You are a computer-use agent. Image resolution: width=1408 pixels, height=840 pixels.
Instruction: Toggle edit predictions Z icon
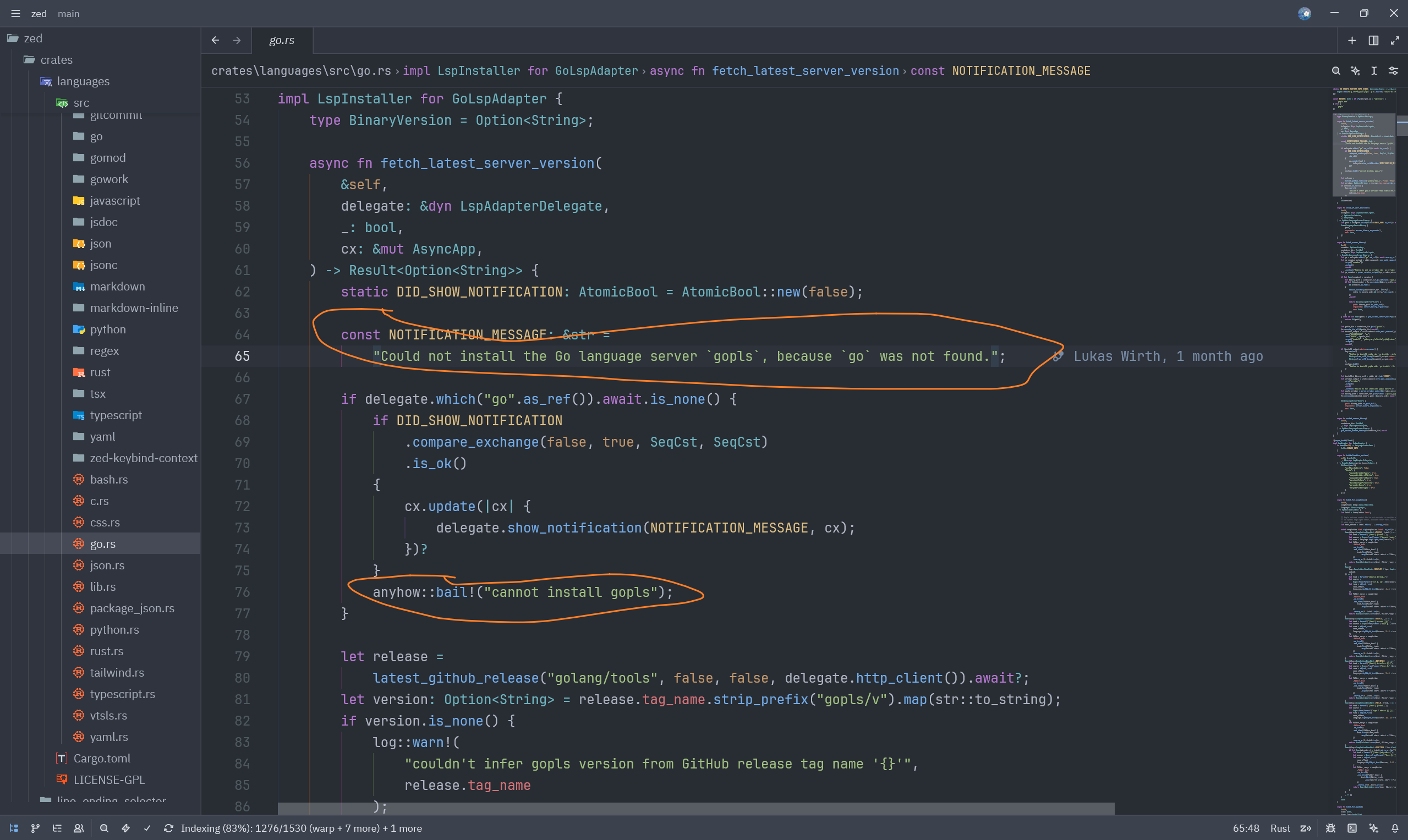tap(1306, 828)
